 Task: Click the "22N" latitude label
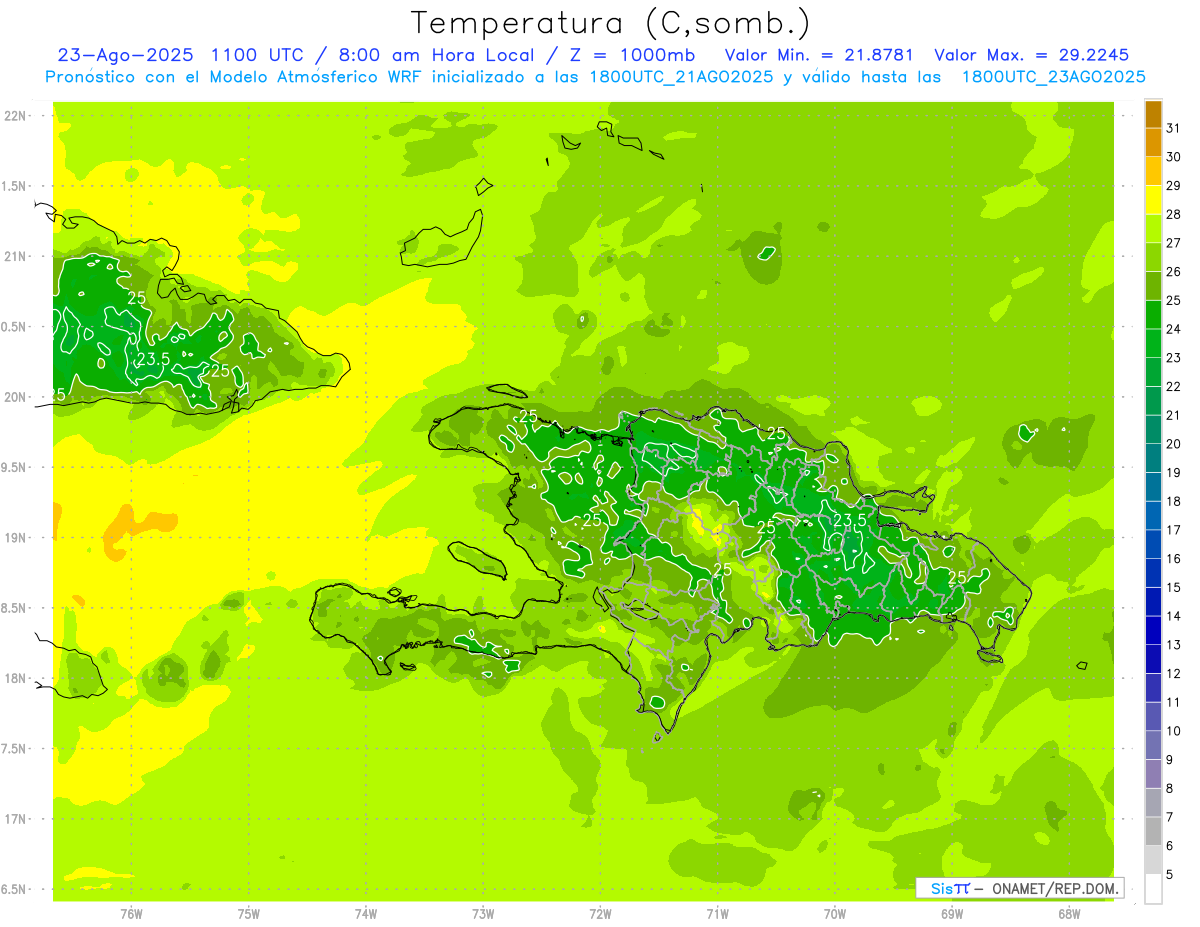[x=15, y=116]
